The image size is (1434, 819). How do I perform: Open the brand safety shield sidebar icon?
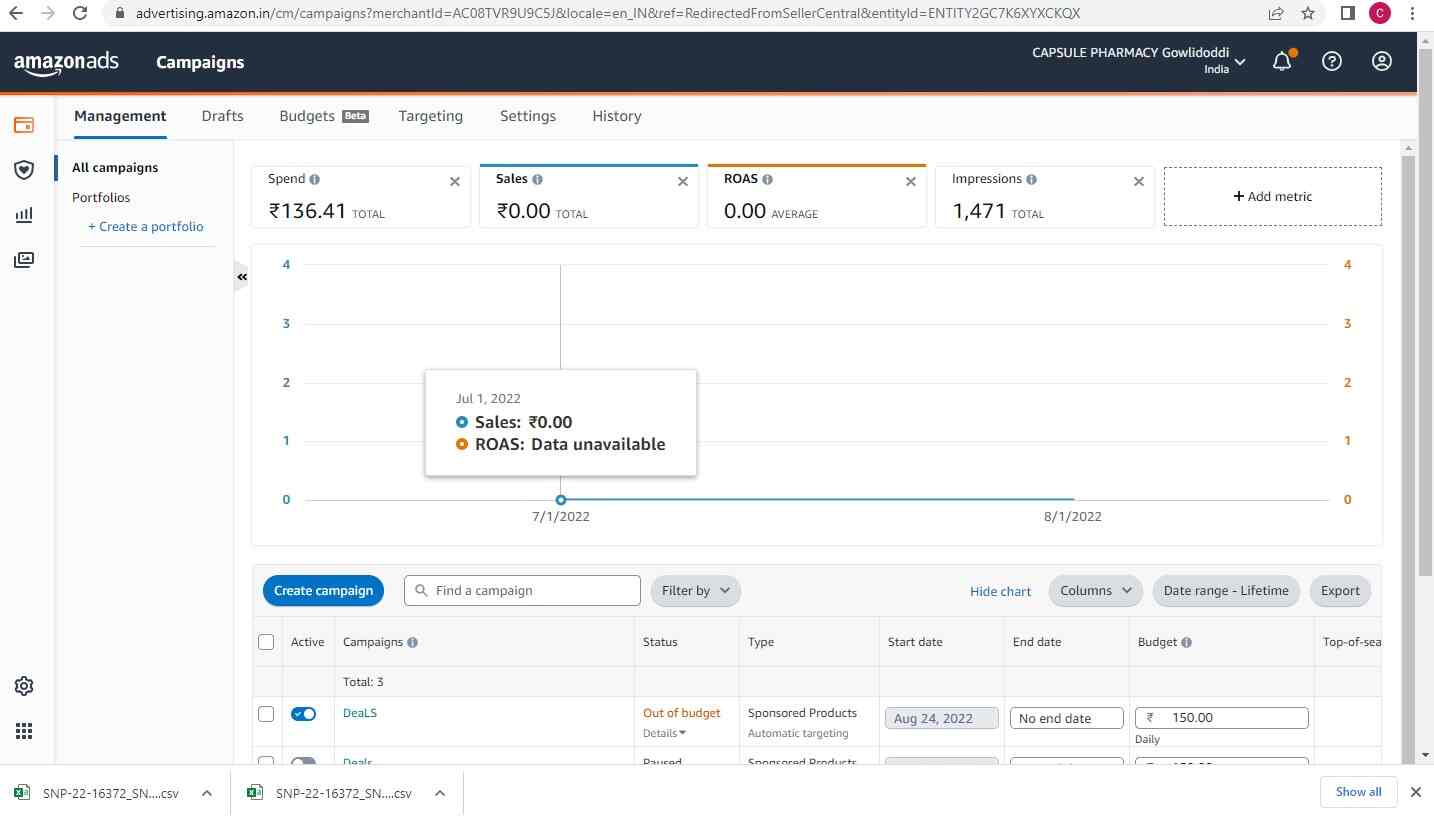(x=24, y=170)
